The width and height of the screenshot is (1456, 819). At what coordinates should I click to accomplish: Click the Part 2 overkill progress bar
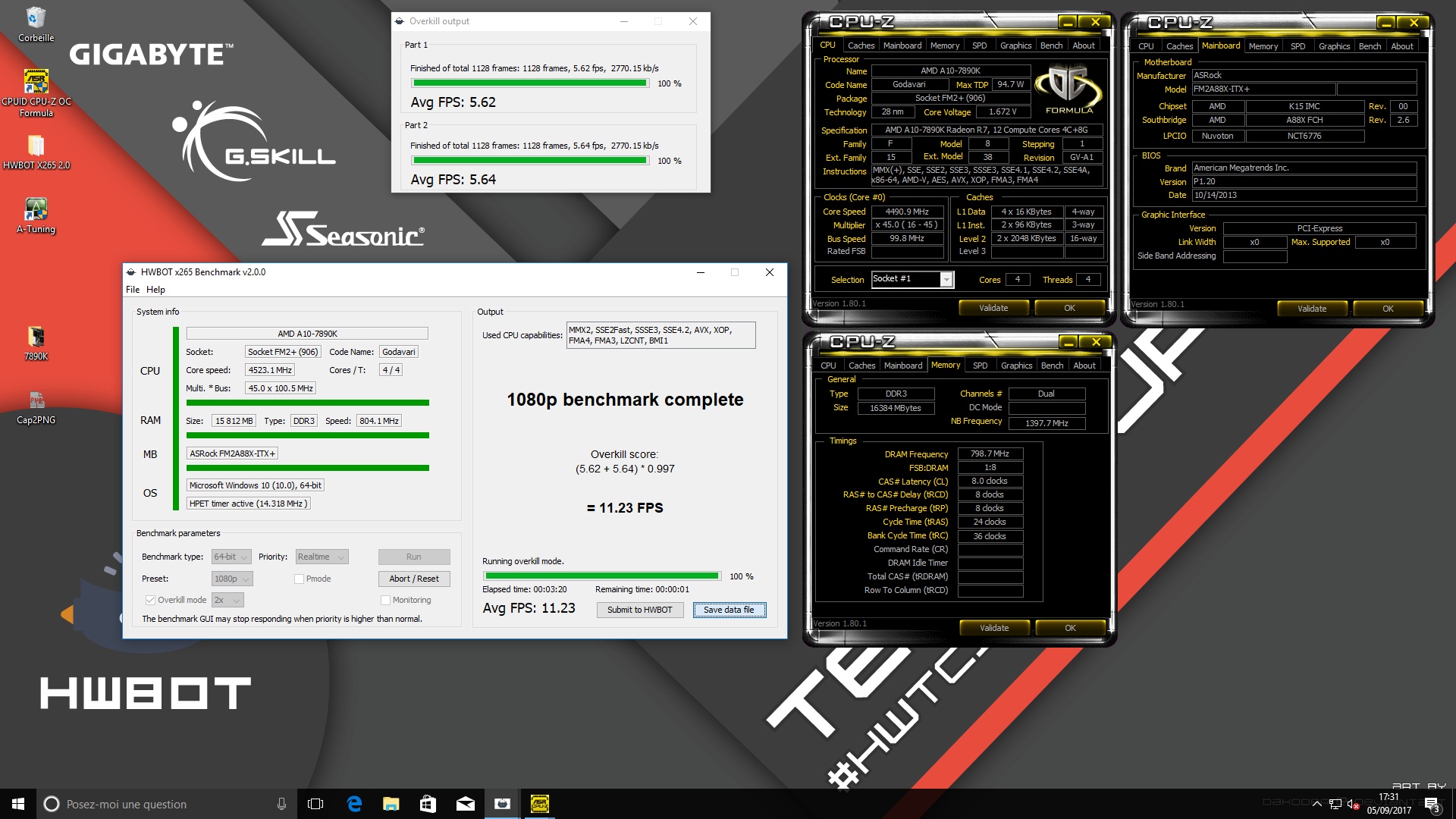pos(530,161)
